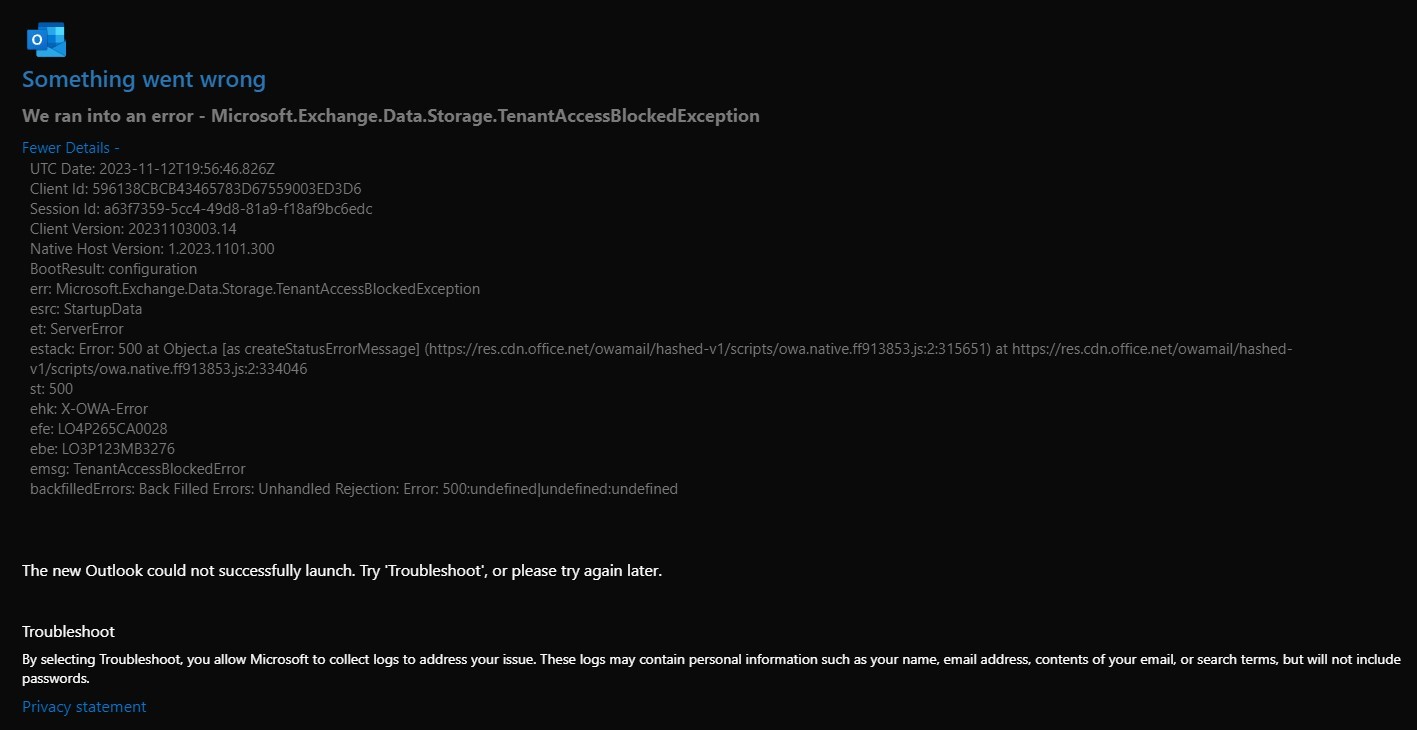Viewport: 1417px width, 730px height.
Task: Click the TenantAccessBlockedException error headline
Action: (x=391, y=116)
